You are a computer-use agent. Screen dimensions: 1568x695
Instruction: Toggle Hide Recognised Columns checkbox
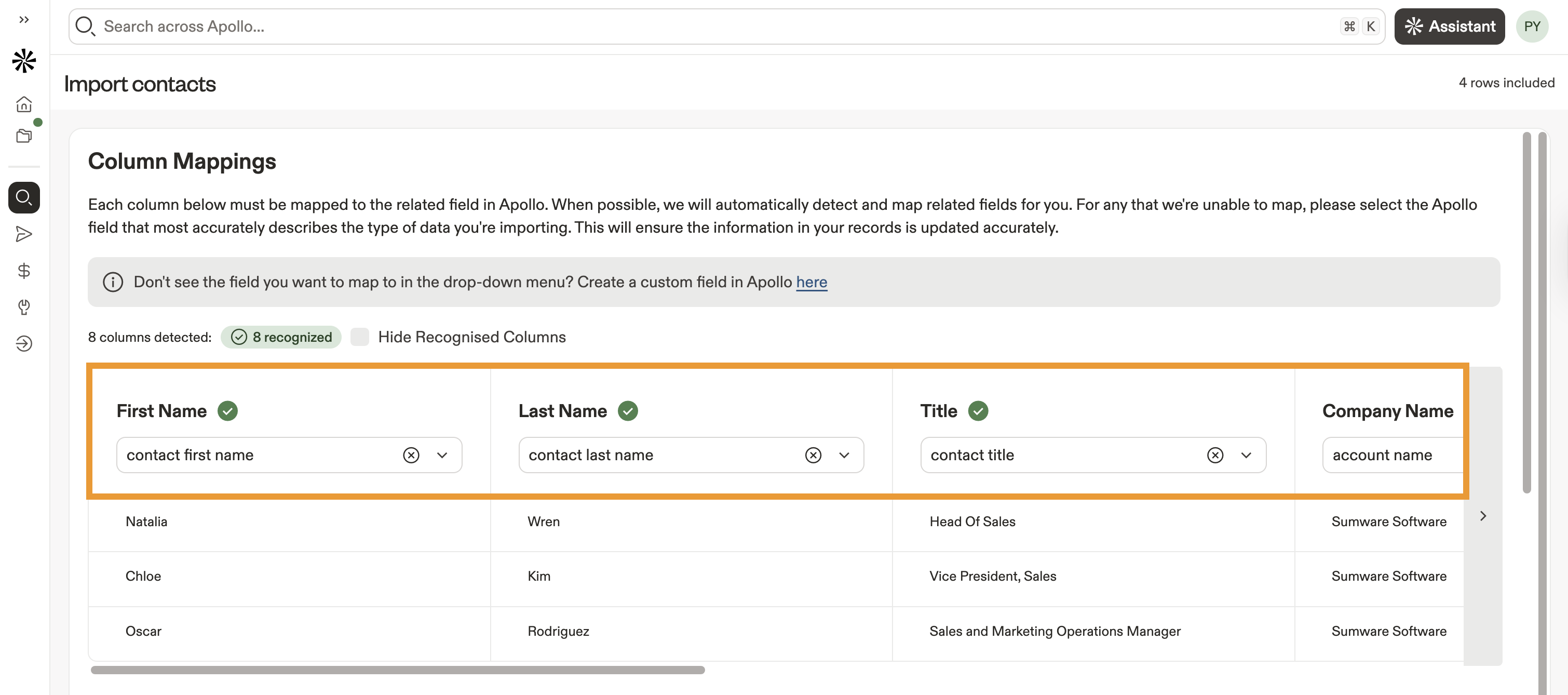coord(360,337)
